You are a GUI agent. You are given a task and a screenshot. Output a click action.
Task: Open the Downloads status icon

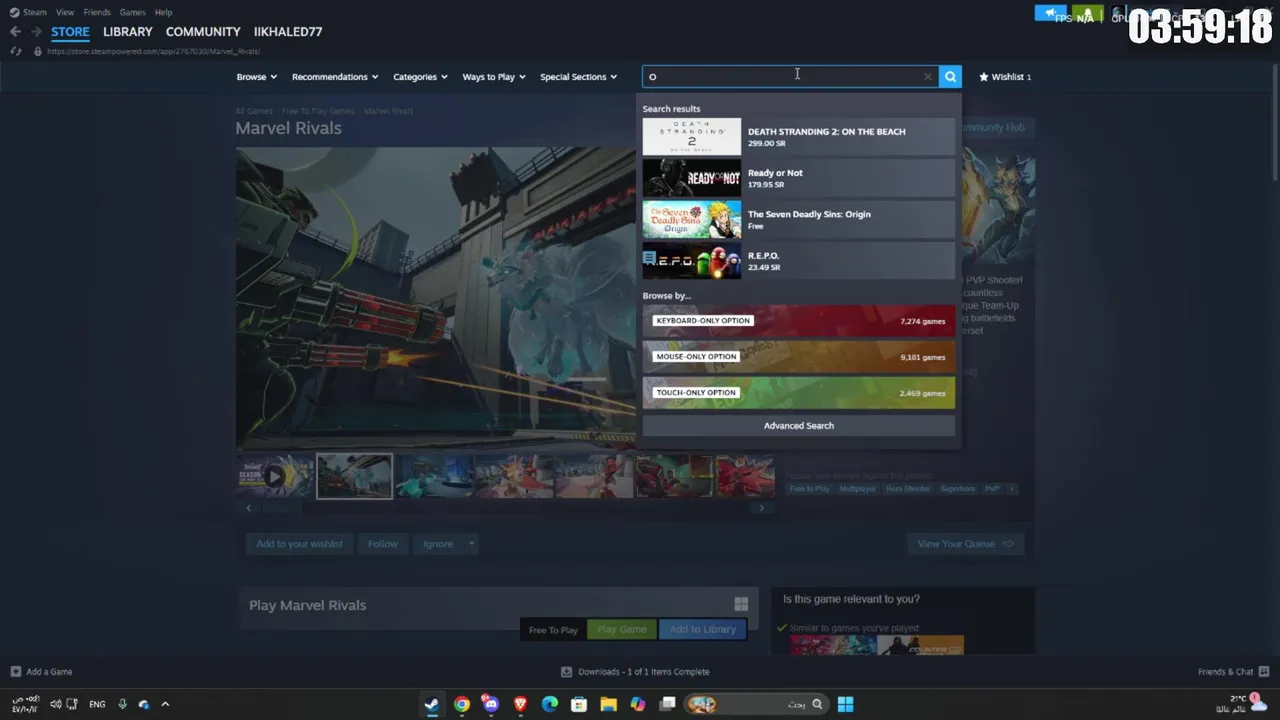pyautogui.click(x=566, y=672)
